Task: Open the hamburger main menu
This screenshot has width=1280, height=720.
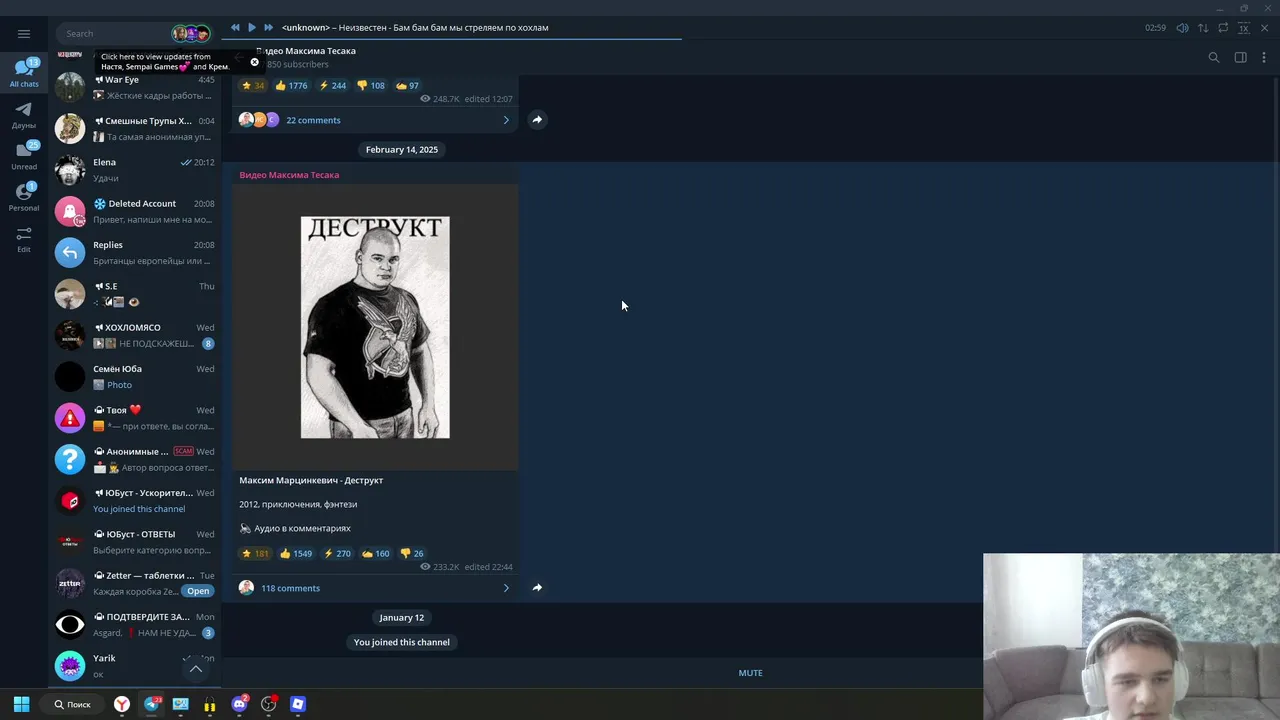Action: [24, 33]
